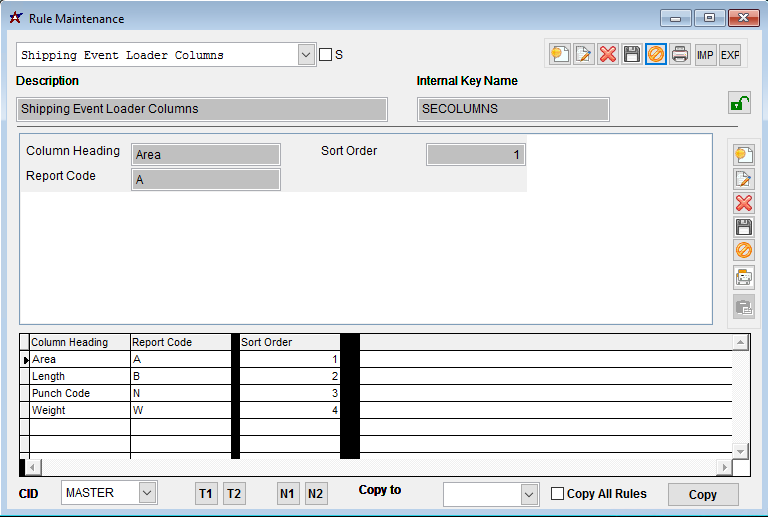The width and height of the screenshot is (768, 517).
Task: Click the Sort Order grid header
Action: tap(289, 342)
